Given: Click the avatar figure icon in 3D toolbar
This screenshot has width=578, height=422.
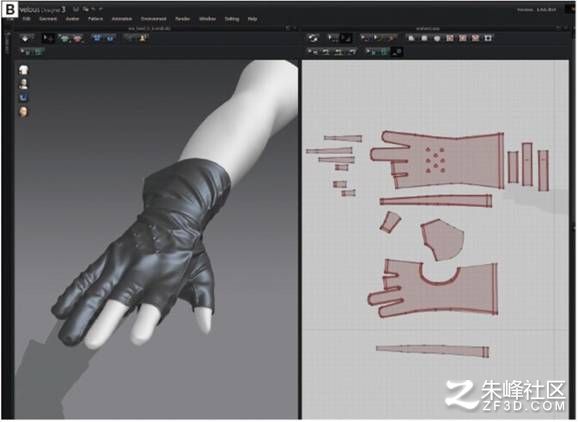Looking at the screenshot, I should (x=142, y=38).
